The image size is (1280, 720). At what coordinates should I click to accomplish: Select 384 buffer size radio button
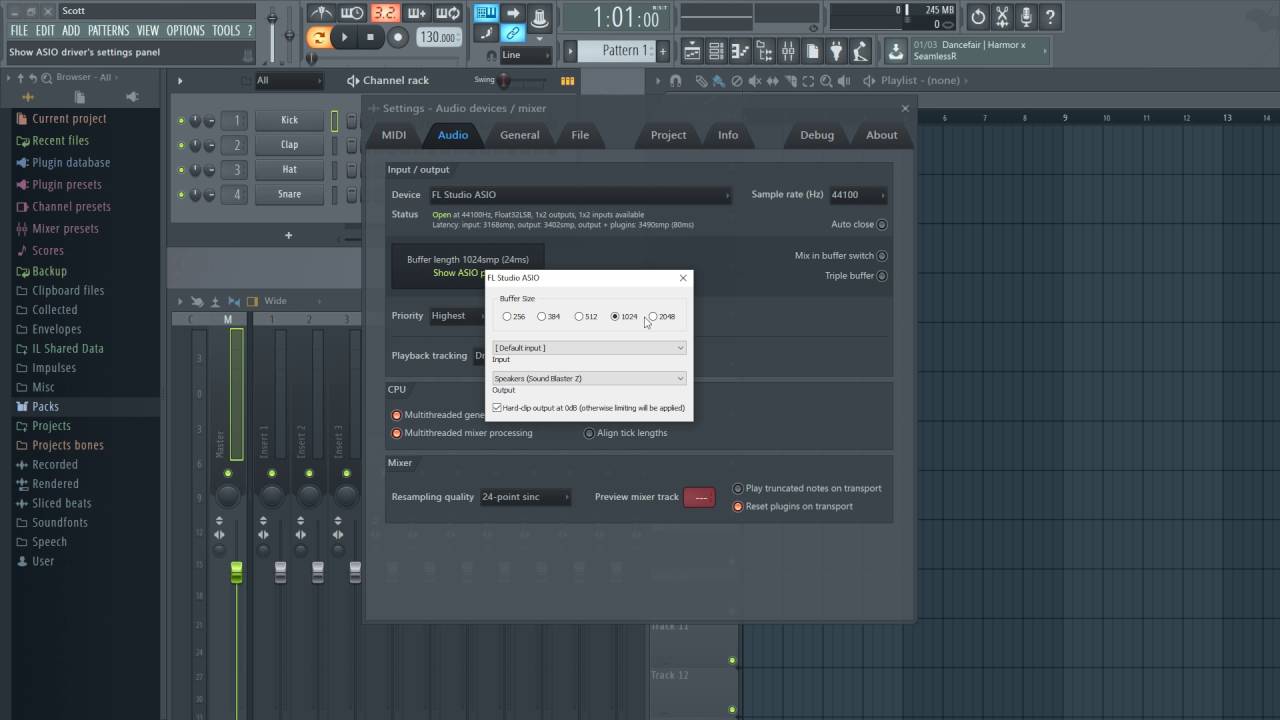(x=542, y=317)
